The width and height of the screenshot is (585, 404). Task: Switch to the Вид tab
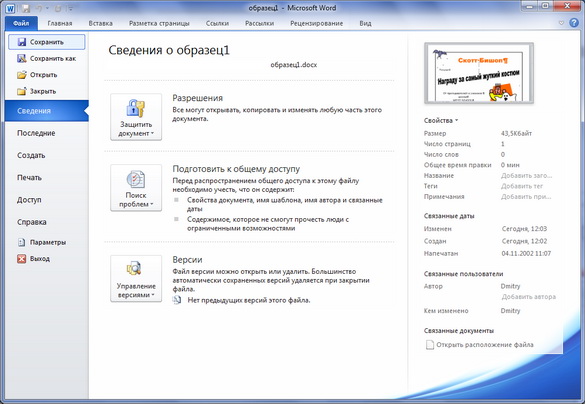pos(365,23)
